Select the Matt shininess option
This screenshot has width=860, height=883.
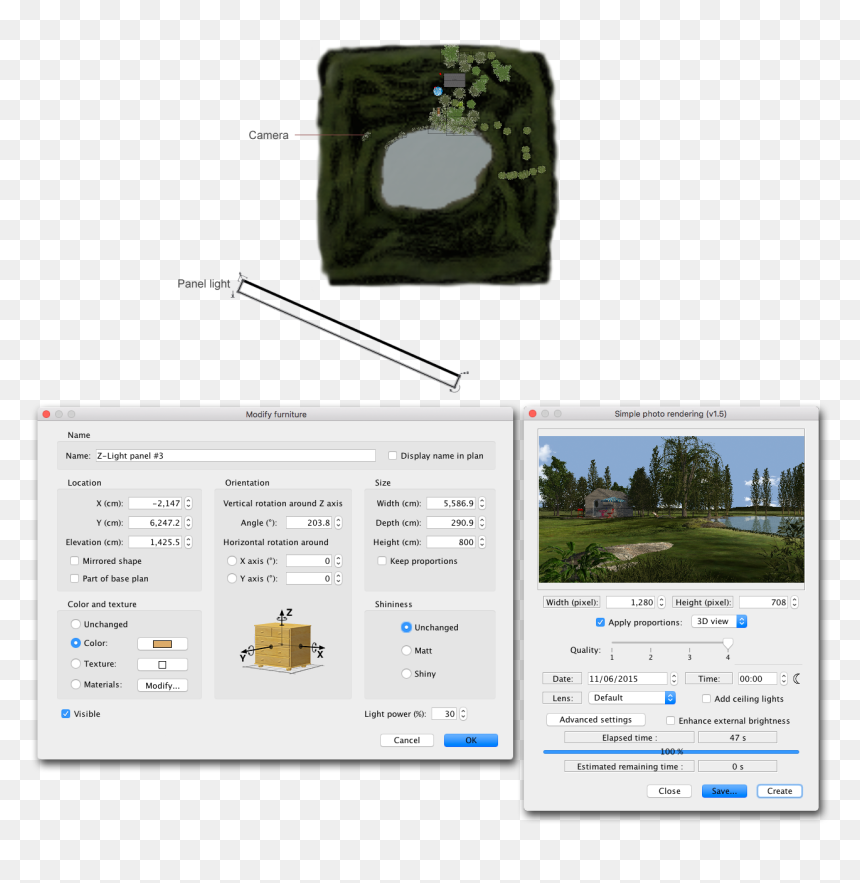(x=406, y=650)
